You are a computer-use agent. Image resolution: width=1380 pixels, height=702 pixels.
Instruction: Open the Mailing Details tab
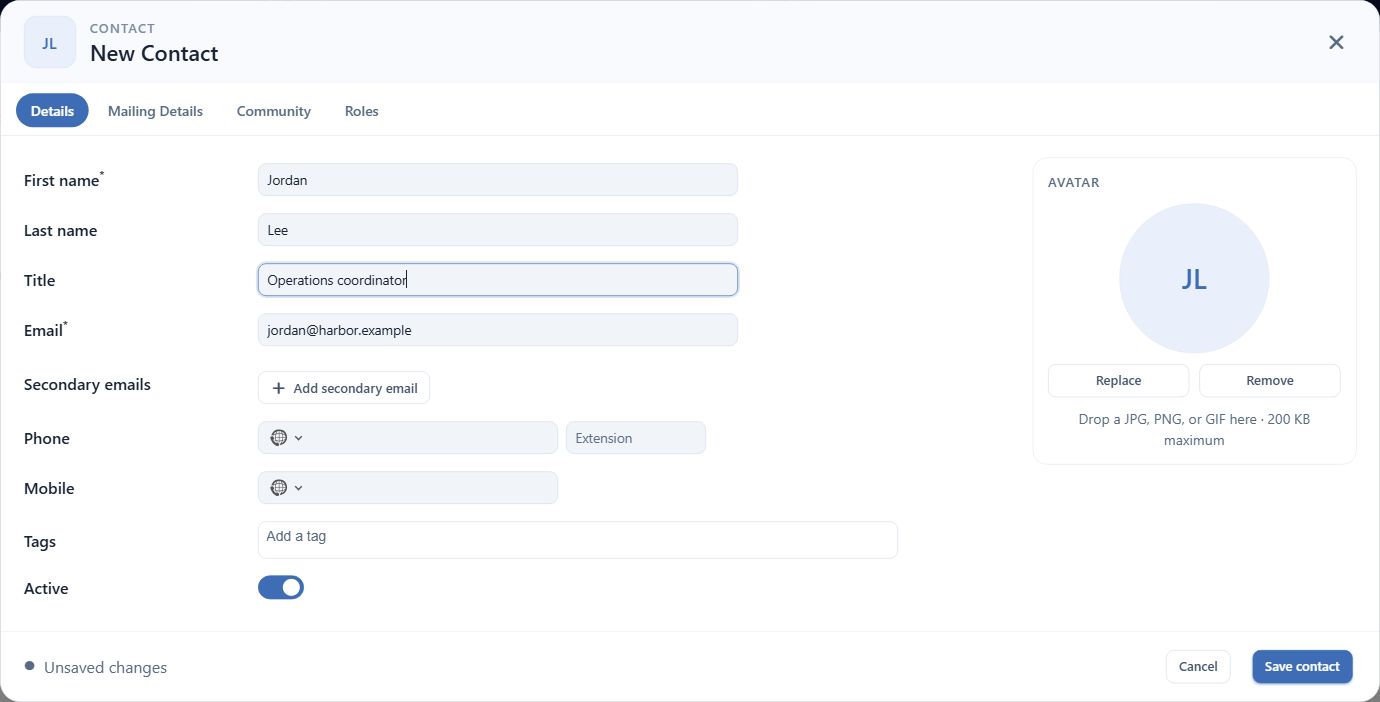[x=155, y=111]
